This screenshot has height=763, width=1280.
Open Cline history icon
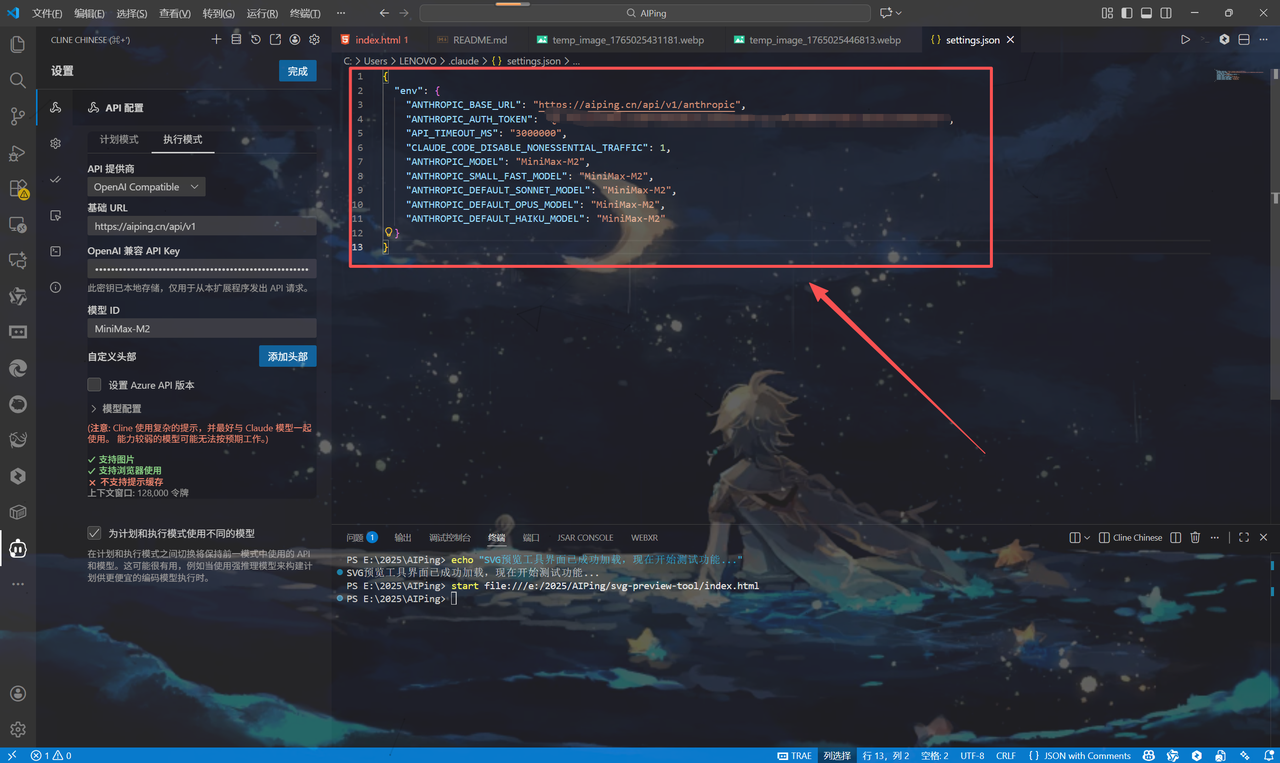pyautogui.click(x=256, y=40)
